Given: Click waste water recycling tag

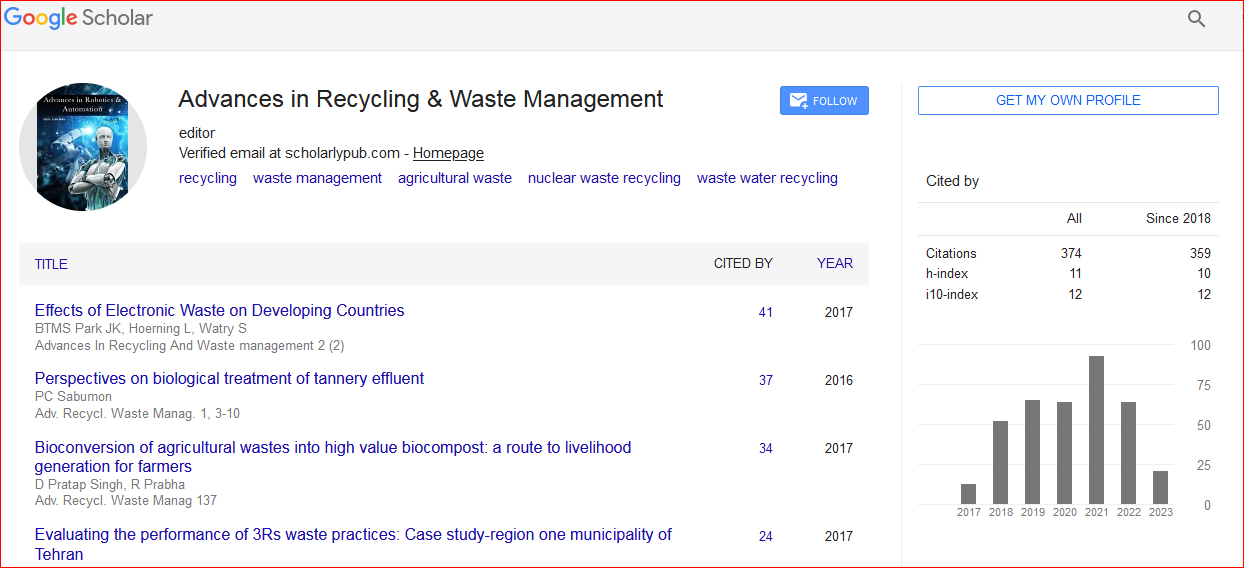Looking at the screenshot, I should coord(767,178).
